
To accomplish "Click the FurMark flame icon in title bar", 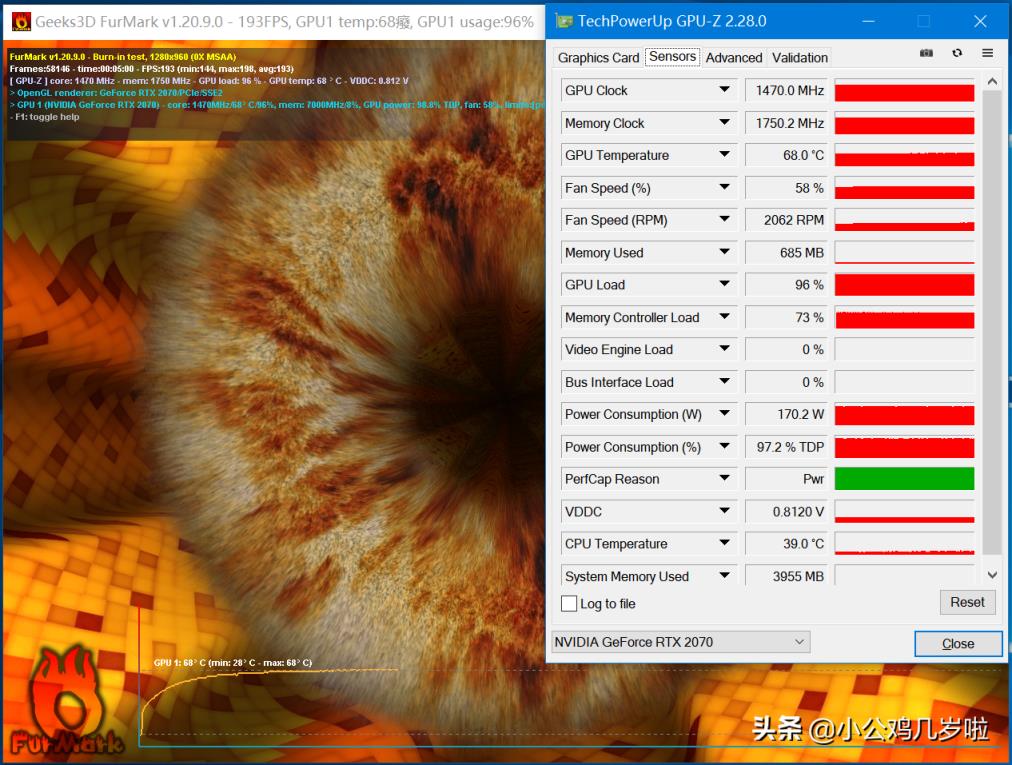I will pos(21,21).
